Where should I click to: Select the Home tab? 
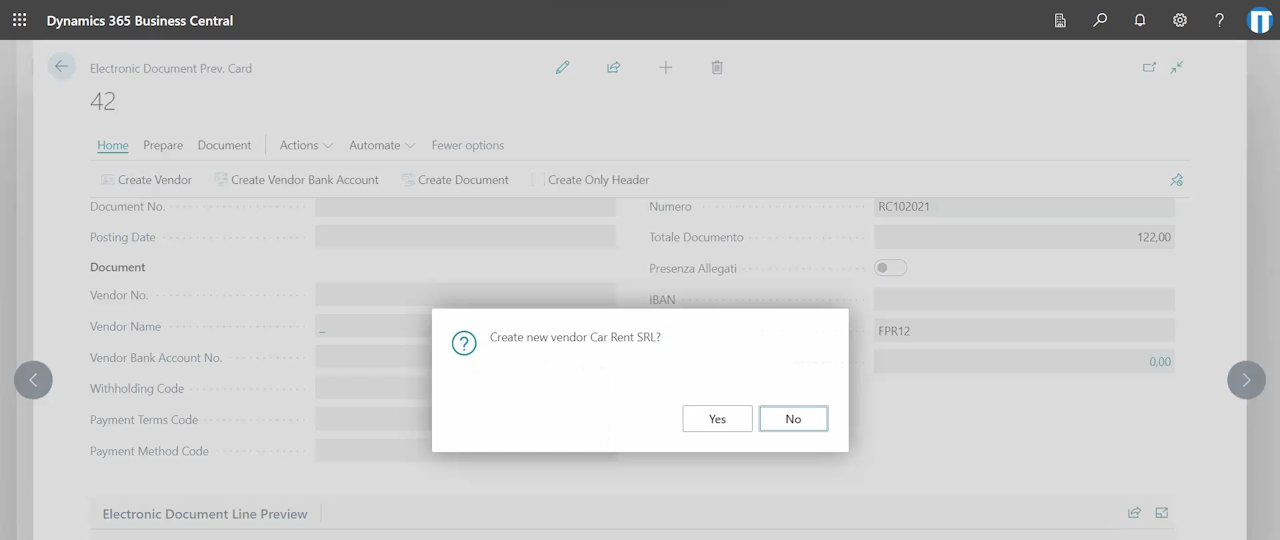113,145
